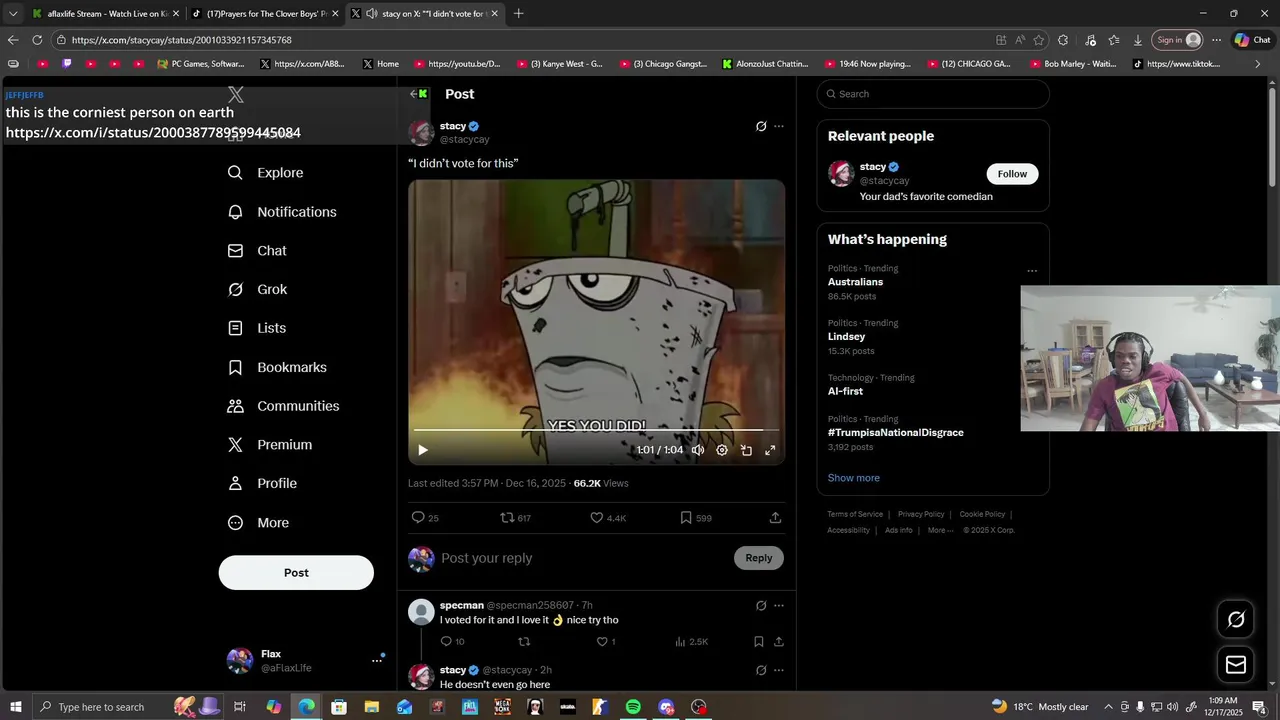Bookmark specman's reply
The image size is (1280, 720).
pyautogui.click(x=759, y=642)
